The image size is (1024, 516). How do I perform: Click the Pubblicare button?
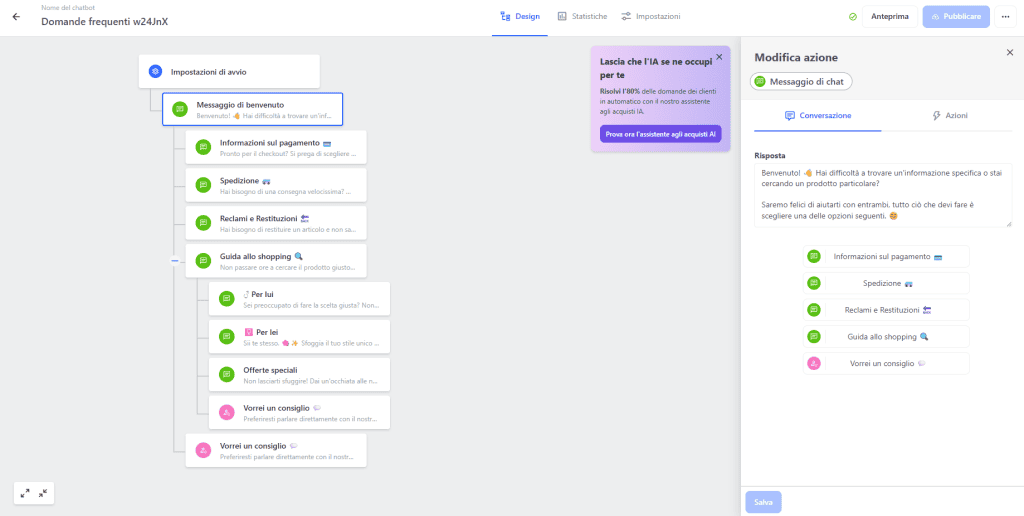pyautogui.click(x=956, y=16)
